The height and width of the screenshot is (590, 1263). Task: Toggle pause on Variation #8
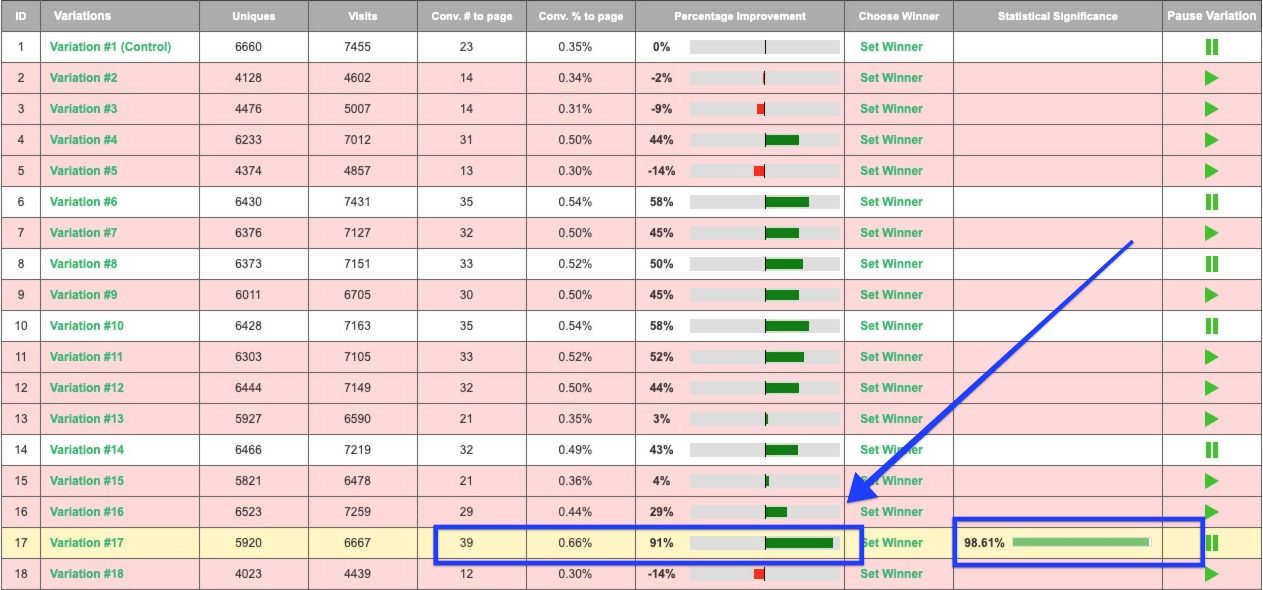[x=1211, y=264]
